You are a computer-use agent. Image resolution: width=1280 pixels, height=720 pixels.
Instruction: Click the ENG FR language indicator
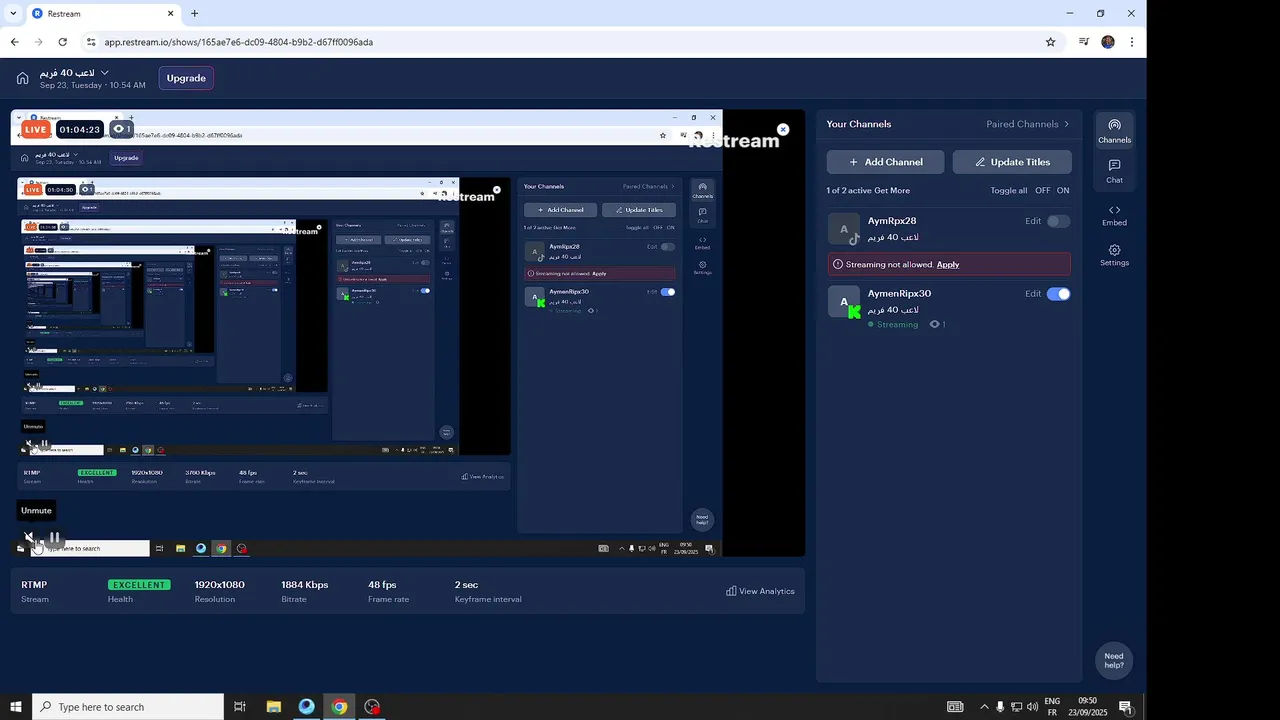pos(1052,707)
